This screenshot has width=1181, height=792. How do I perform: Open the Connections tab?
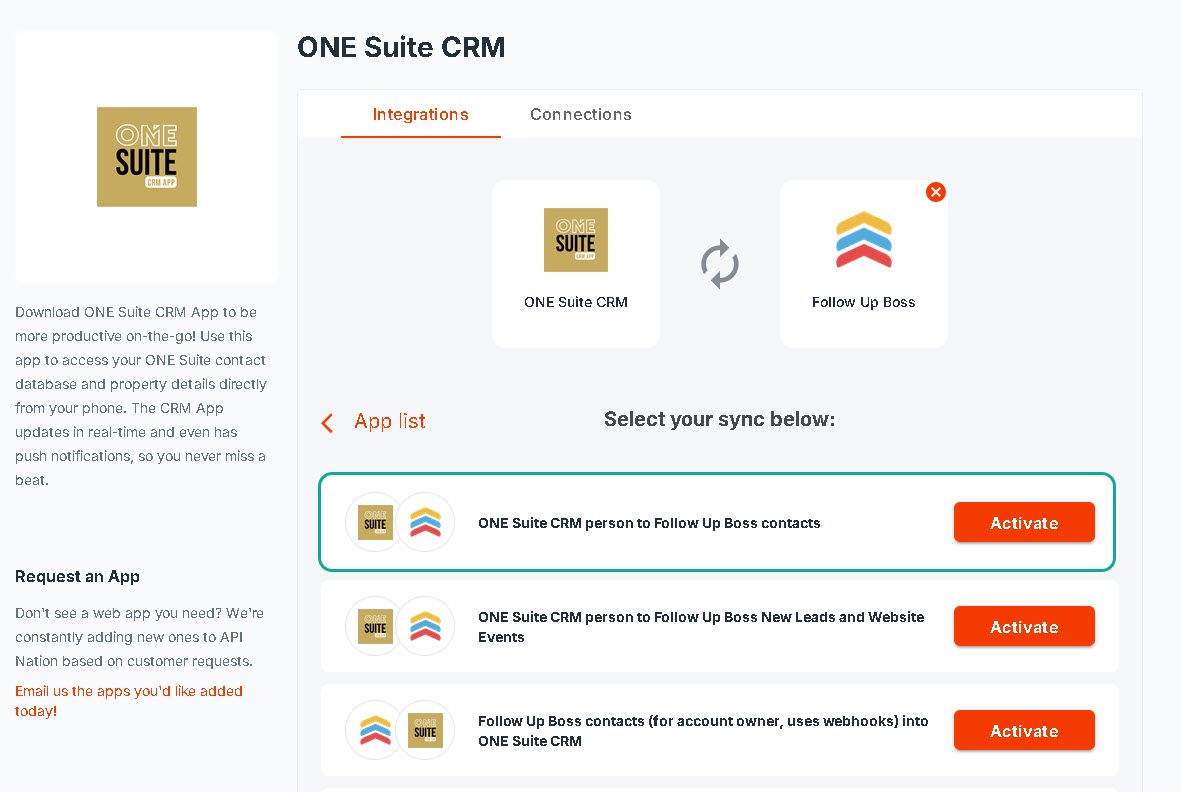tap(581, 114)
